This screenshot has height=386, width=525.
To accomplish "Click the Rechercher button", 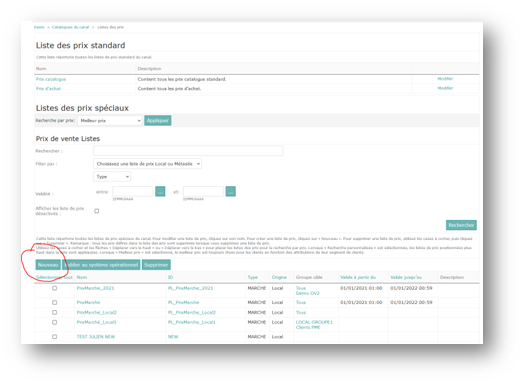I will pyautogui.click(x=461, y=225).
